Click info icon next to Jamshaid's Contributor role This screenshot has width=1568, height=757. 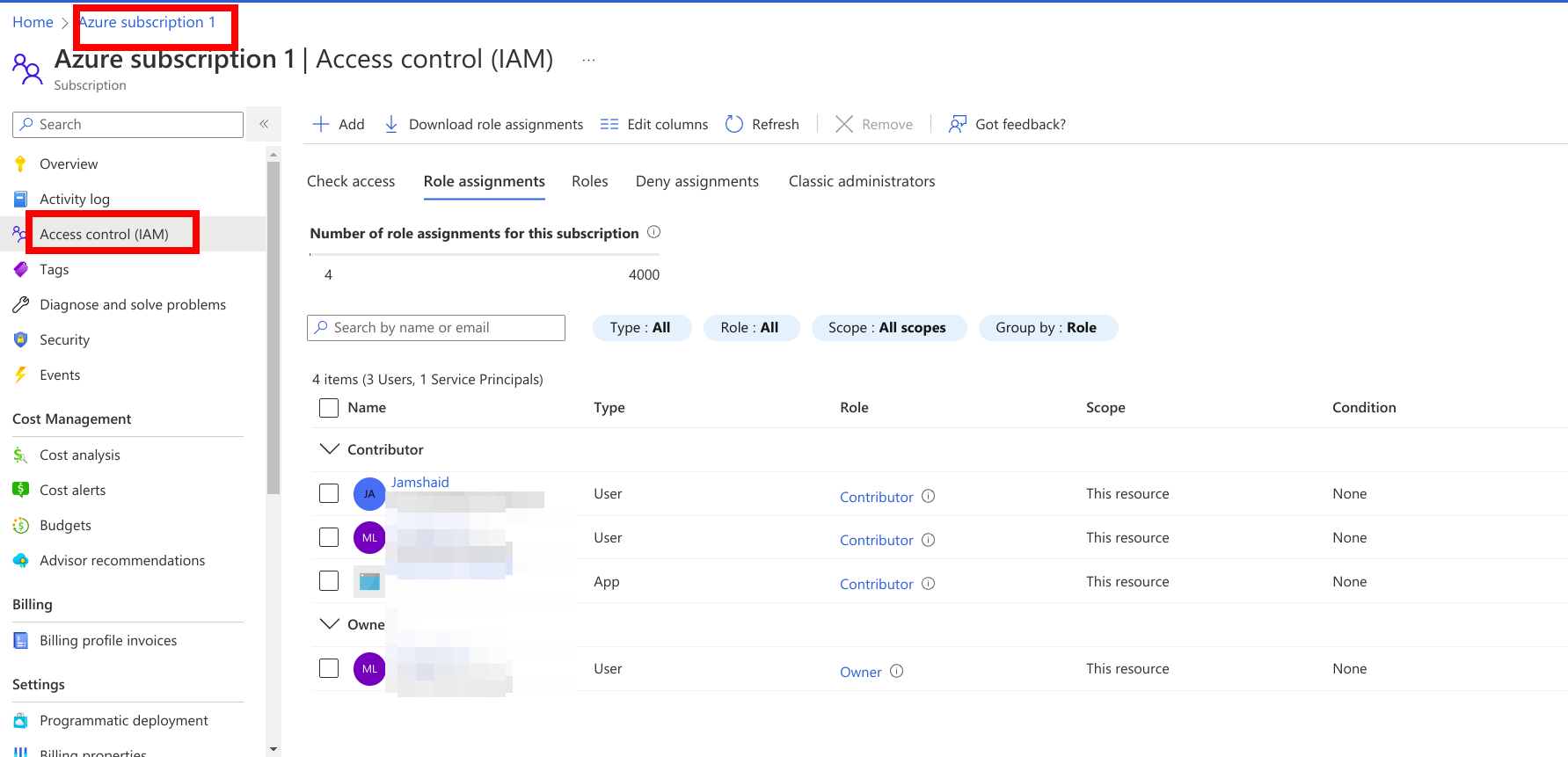[928, 496]
